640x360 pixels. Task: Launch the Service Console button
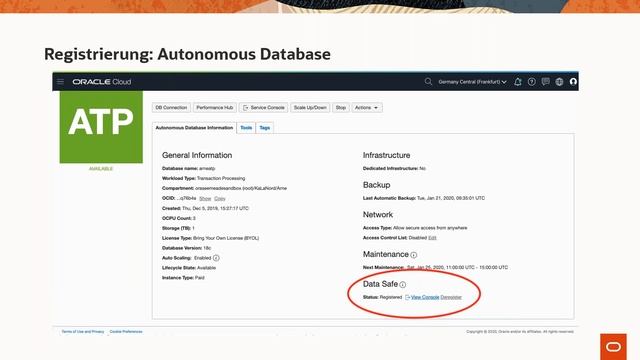(x=263, y=108)
